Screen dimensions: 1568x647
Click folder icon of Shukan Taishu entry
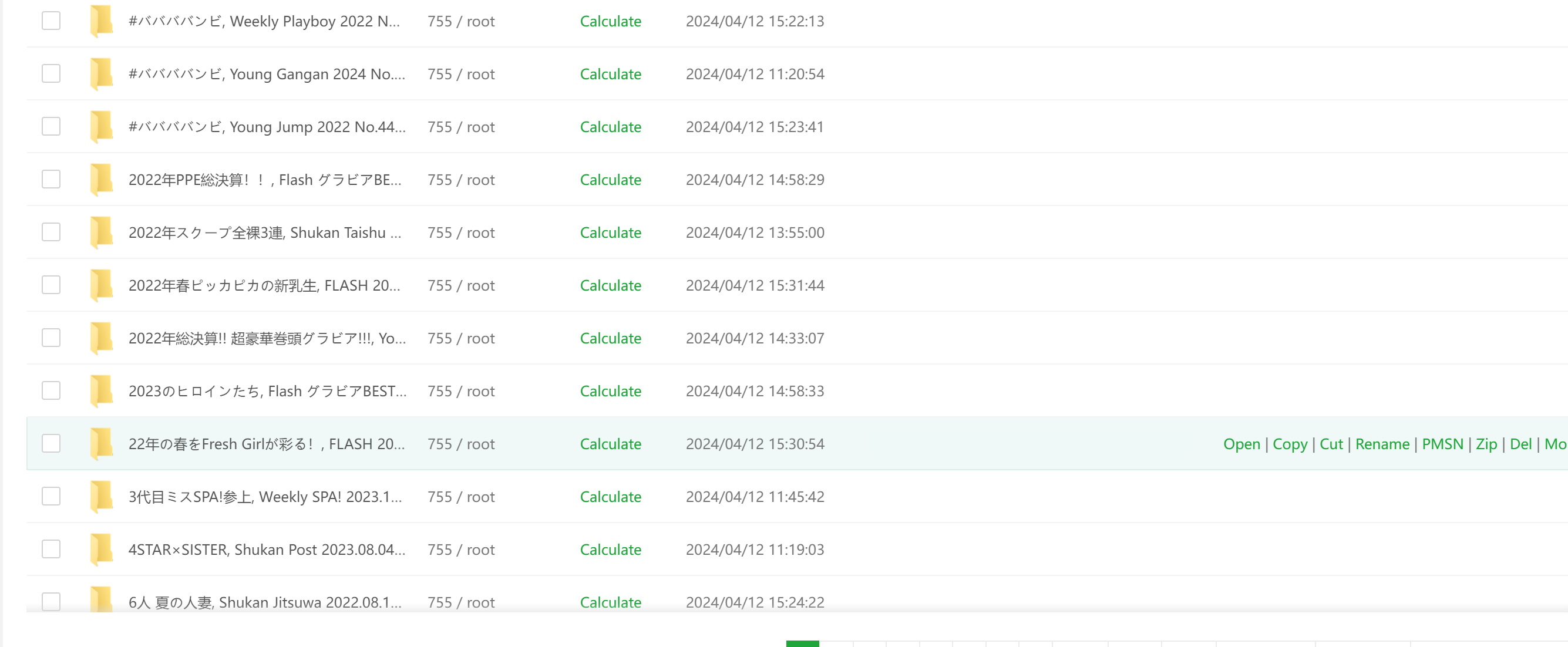(101, 232)
